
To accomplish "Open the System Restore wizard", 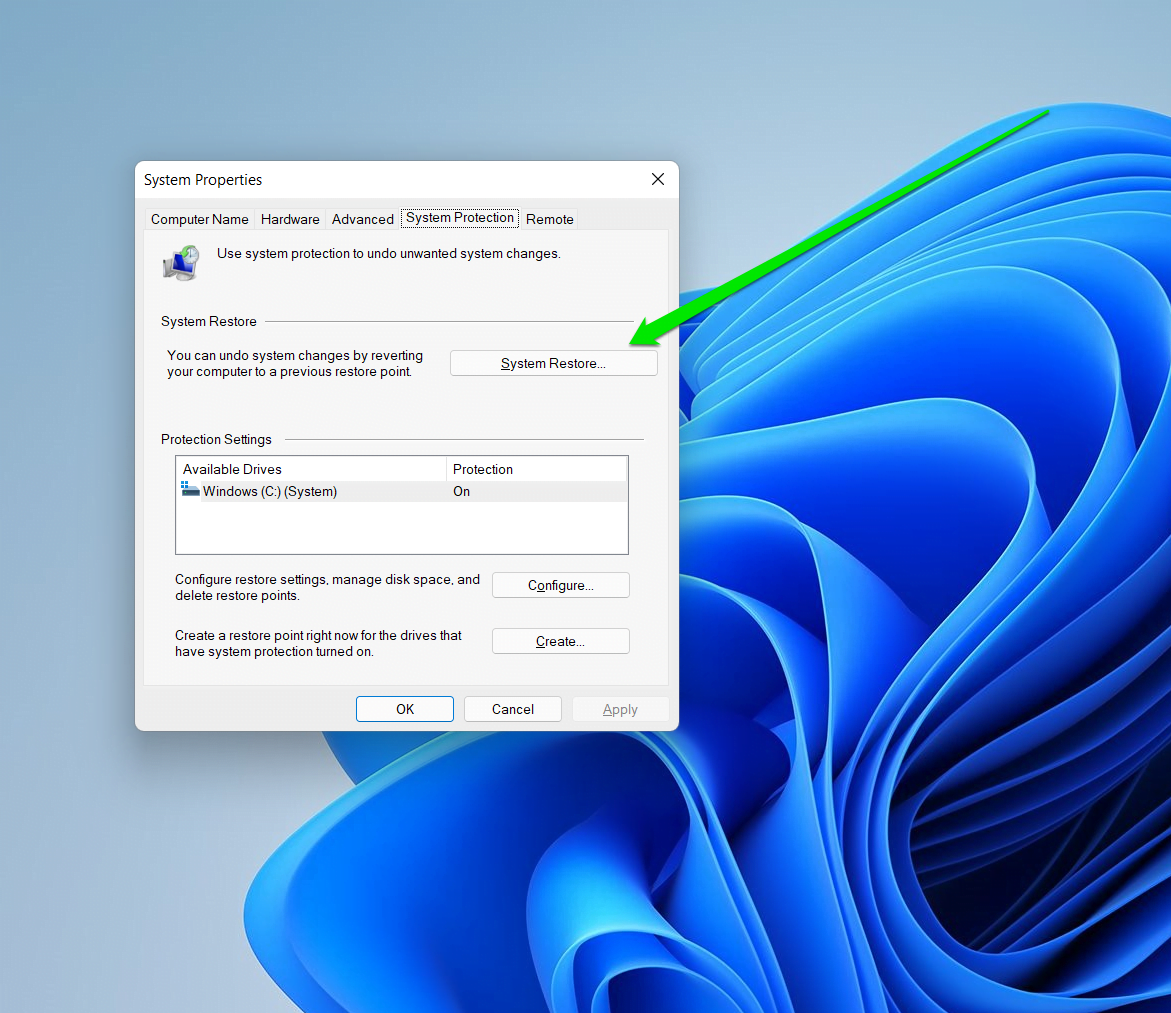I will [x=553, y=363].
